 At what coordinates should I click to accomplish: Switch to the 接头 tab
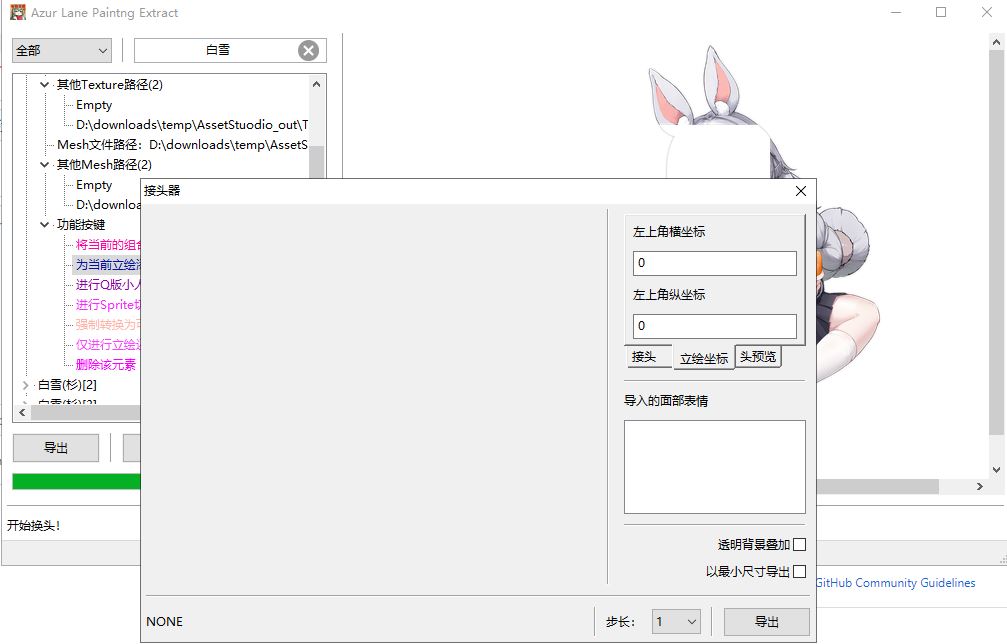[x=648, y=356]
